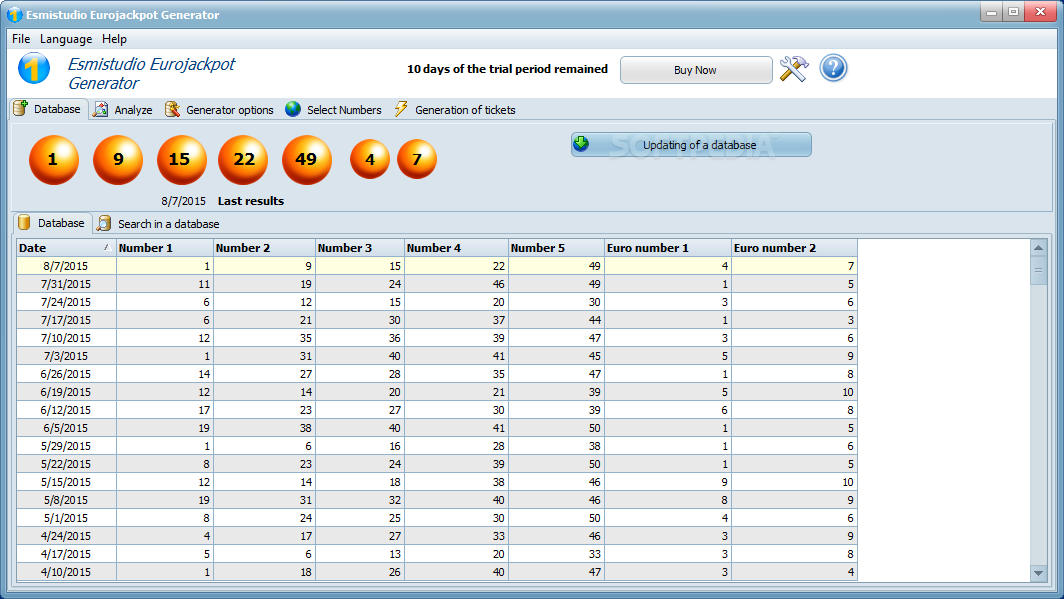Open the Help menu
This screenshot has height=599, width=1064.
coord(114,39)
